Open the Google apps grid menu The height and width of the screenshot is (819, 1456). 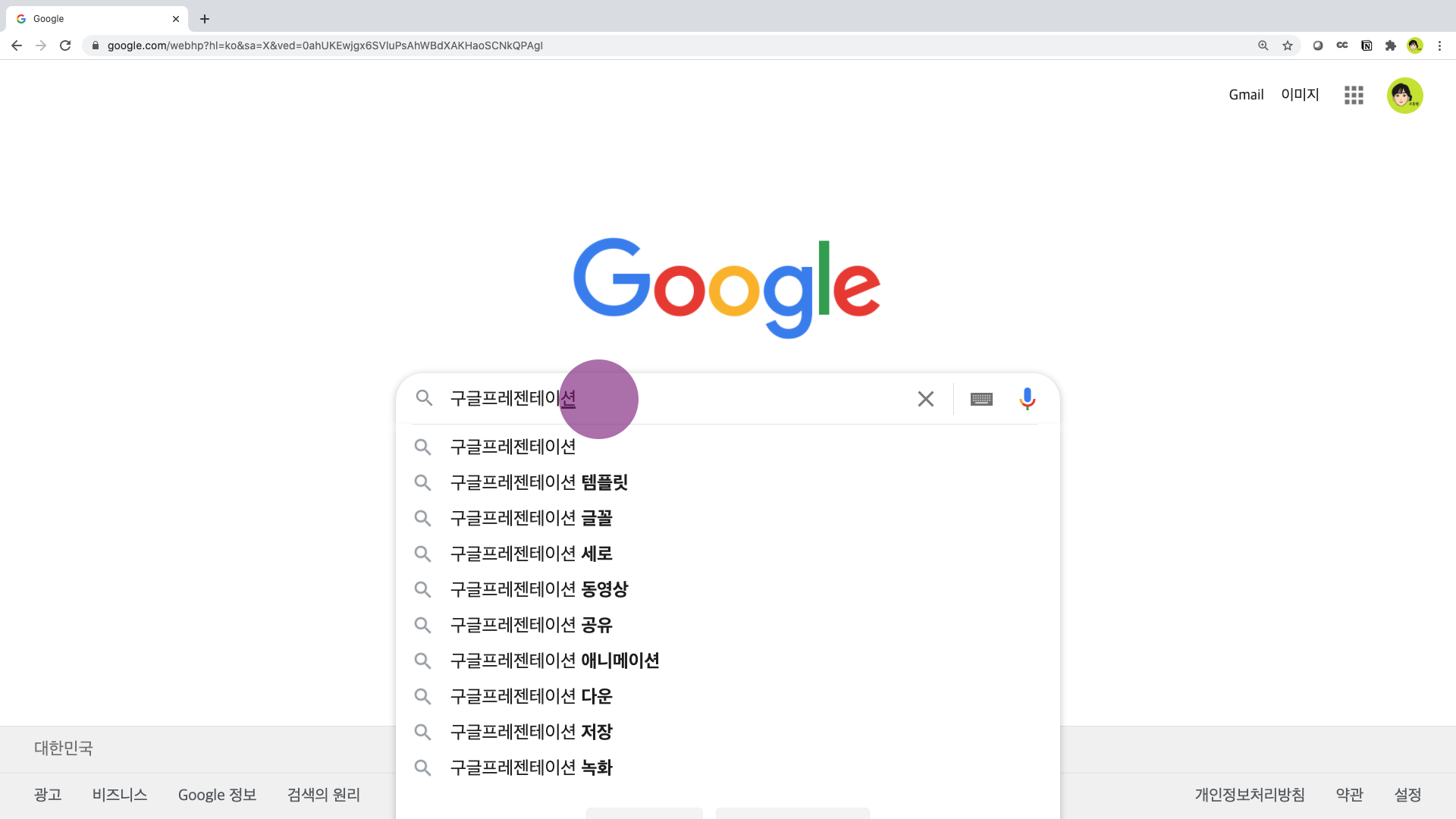pos(1354,95)
